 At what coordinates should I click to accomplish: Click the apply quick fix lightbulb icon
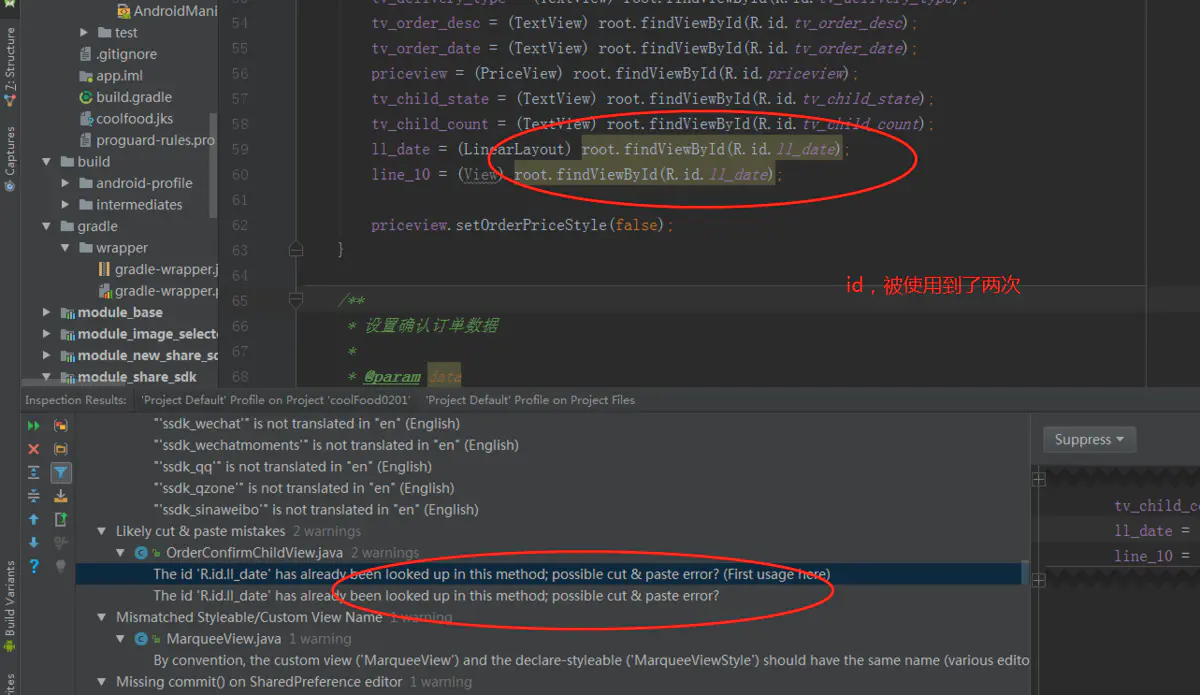click(x=61, y=566)
